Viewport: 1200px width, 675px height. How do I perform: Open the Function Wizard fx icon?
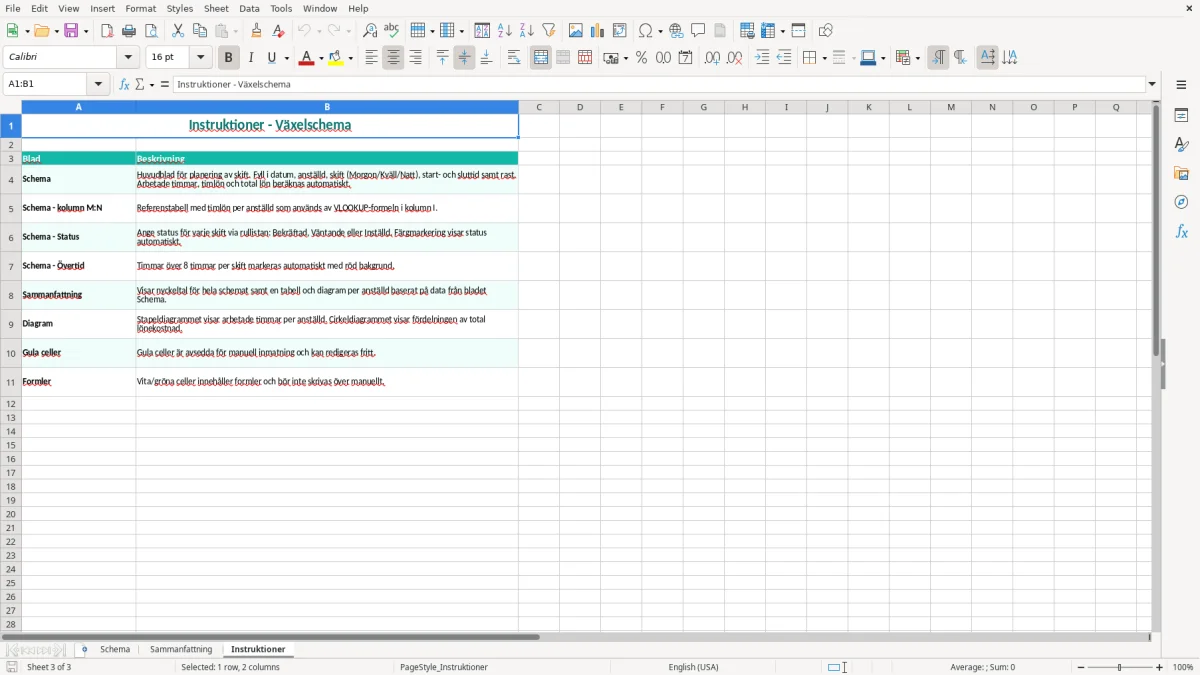pos(124,85)
